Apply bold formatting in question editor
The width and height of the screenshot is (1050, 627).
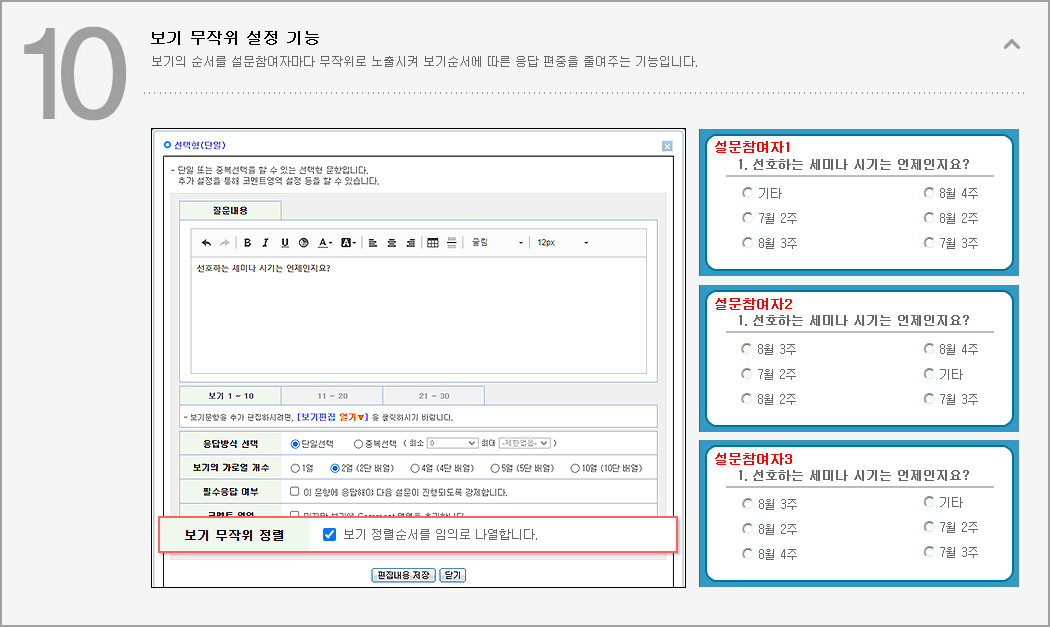247,243
